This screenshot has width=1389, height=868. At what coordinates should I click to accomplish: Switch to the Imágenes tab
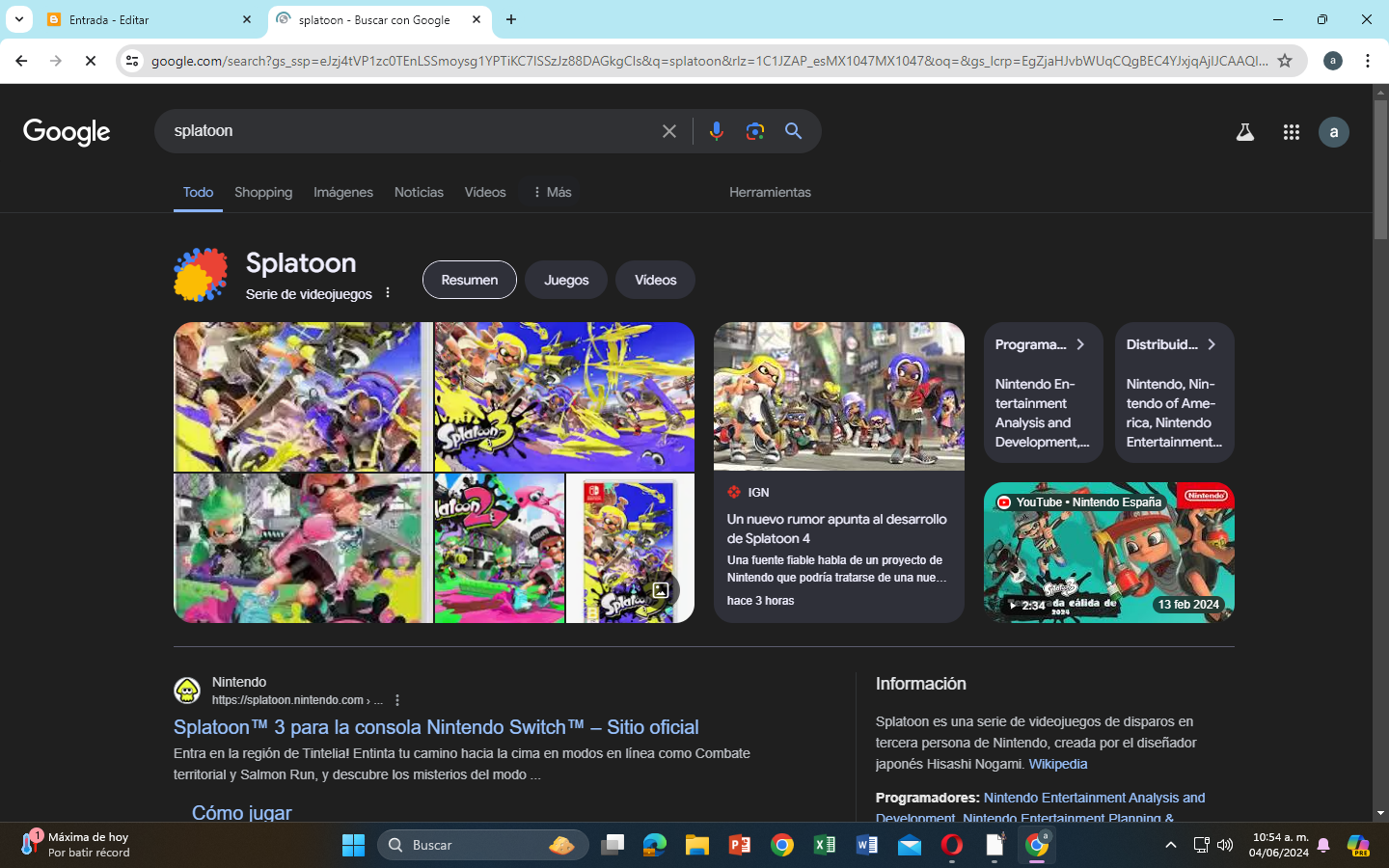coord(343,192)
